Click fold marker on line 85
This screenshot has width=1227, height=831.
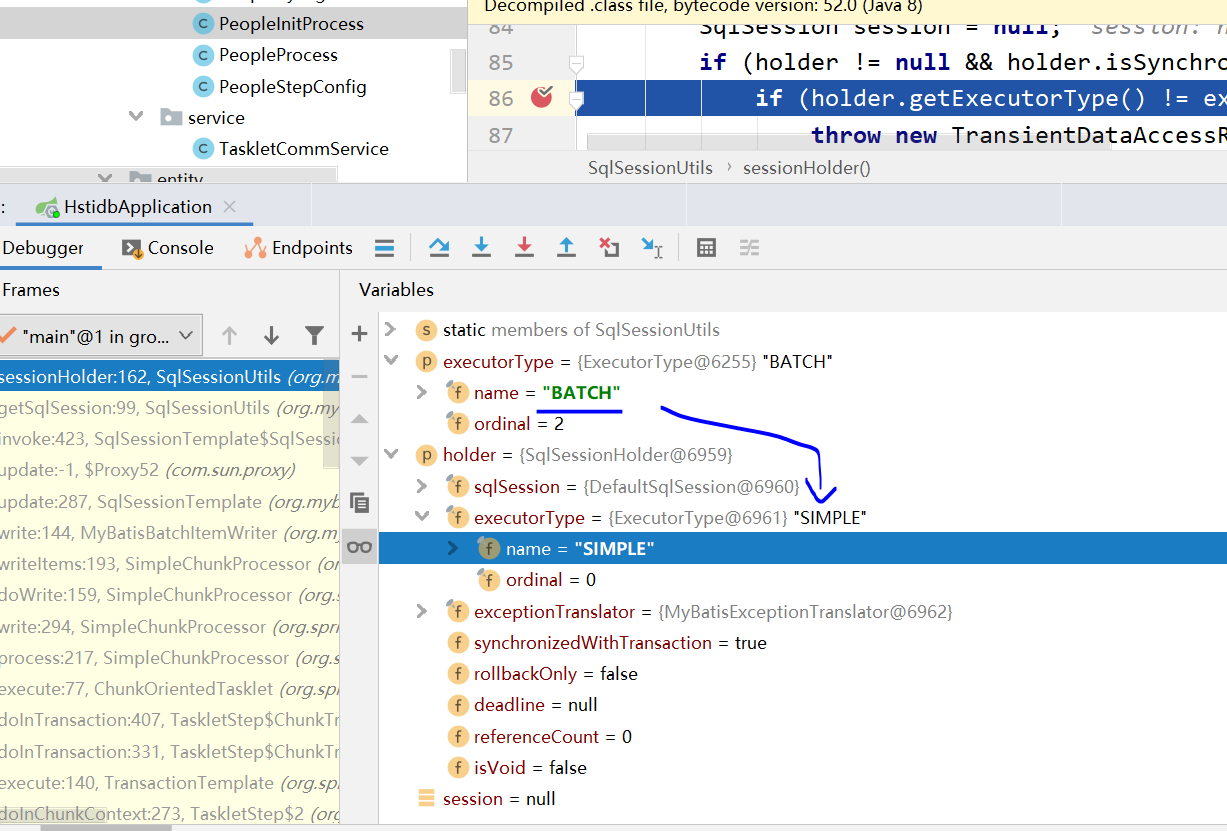click(576, 64)
